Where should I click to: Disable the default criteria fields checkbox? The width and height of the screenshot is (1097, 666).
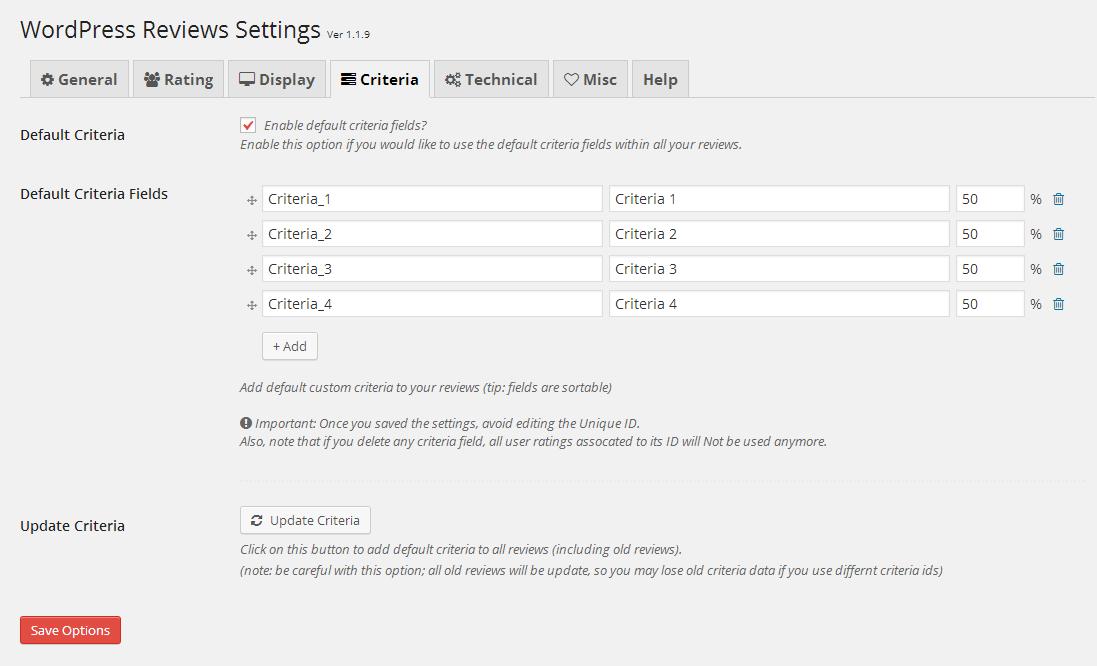248,125
